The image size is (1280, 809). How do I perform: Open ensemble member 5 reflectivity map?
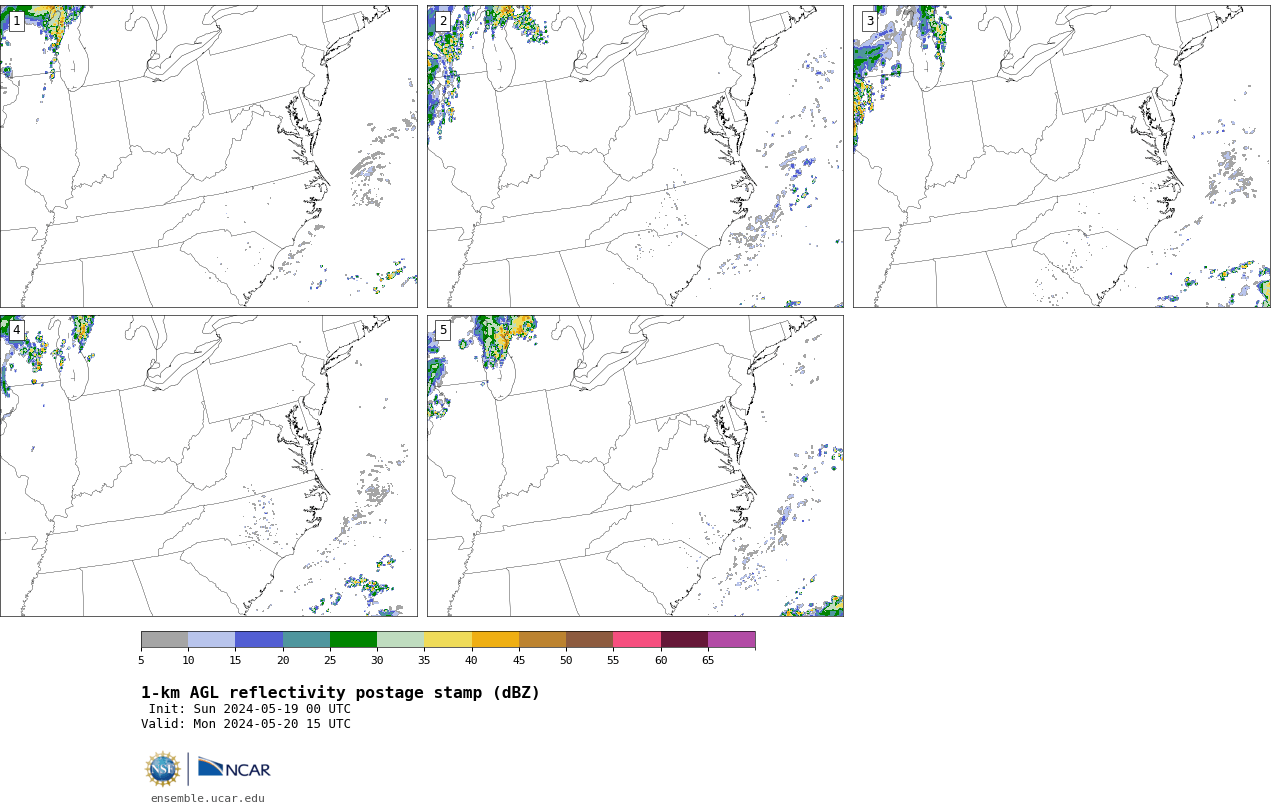tap(635, 466)
